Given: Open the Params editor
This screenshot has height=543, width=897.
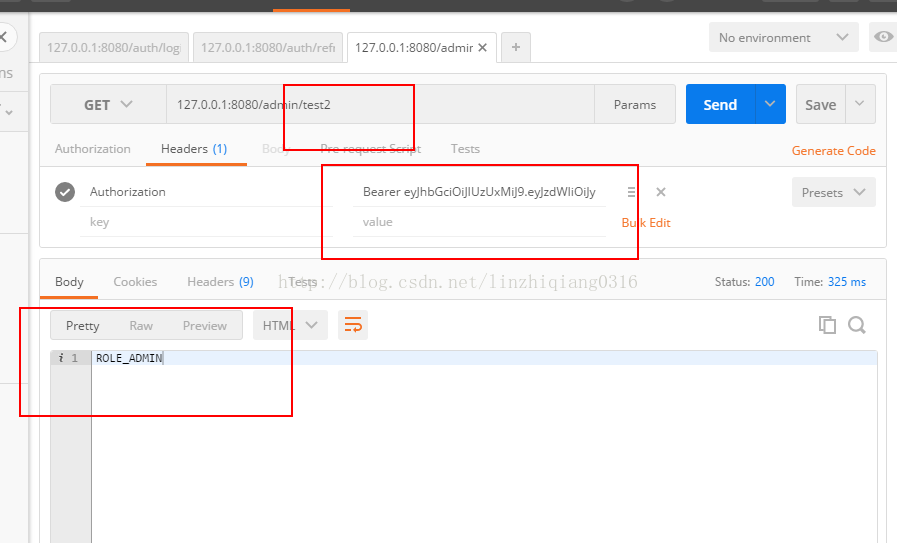Looking at the screenshot, I should point(635,104).
